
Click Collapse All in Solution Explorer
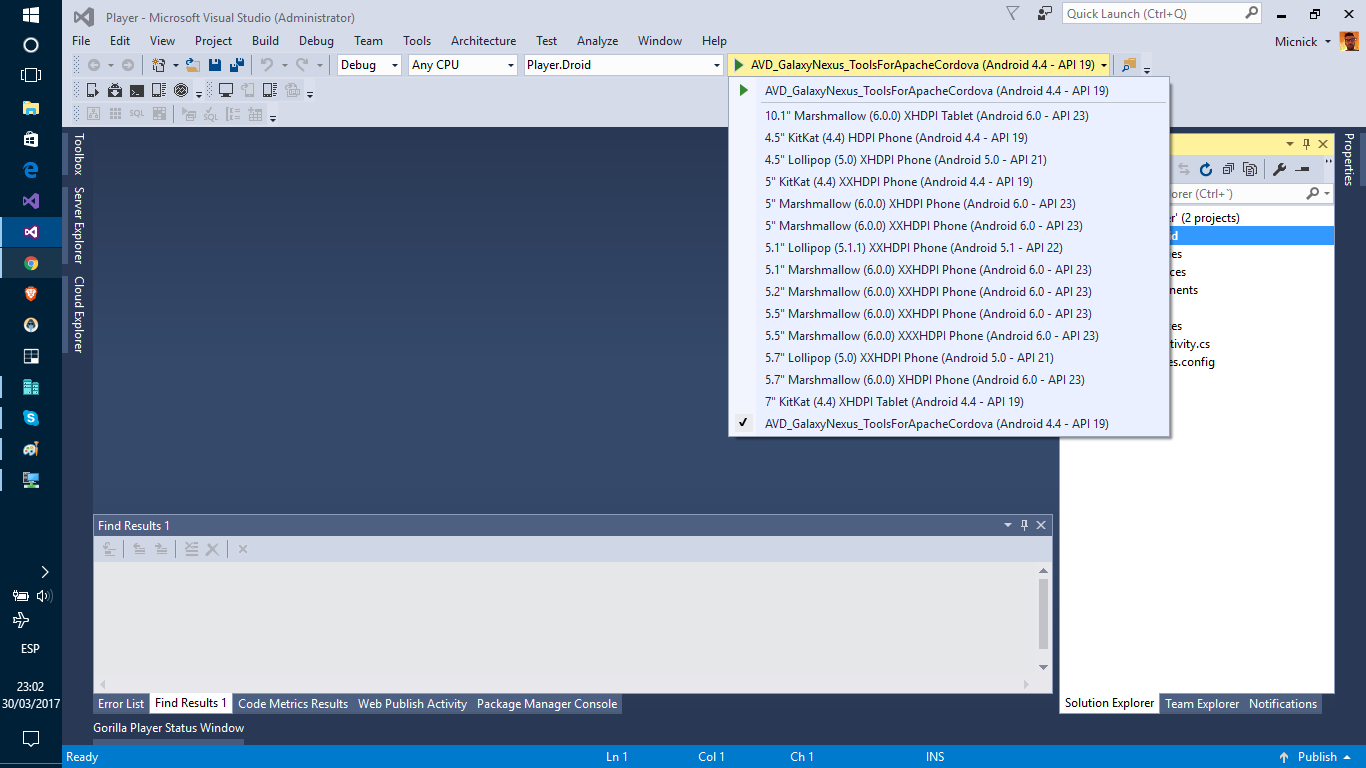[1228, 169]
